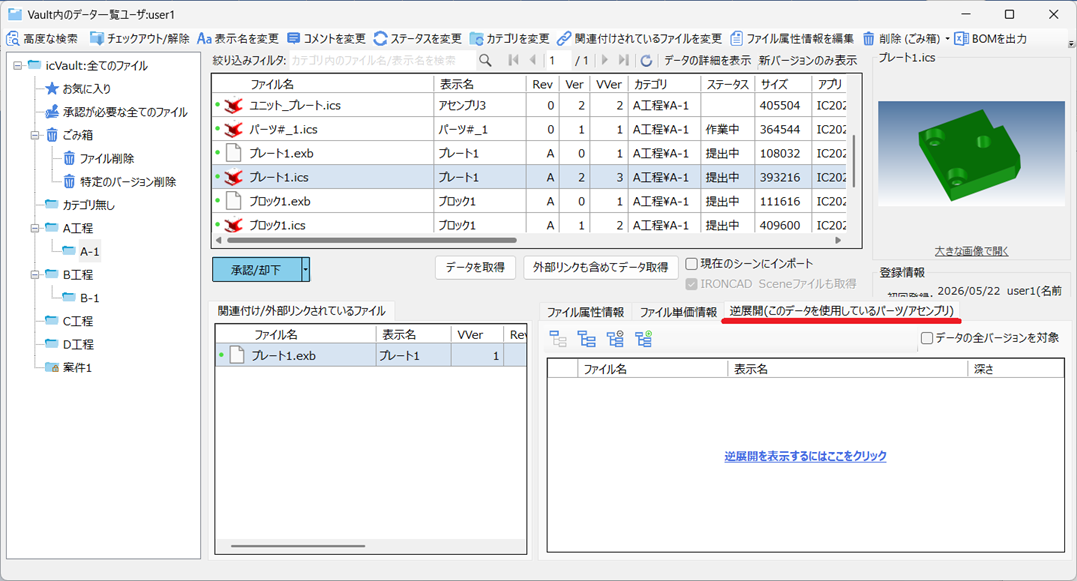This screenshot has height=581, width=1077.
Task: Click the green プレート1.ics preview thumbnail
Action: pyautogui.click(x=971, y=154)
